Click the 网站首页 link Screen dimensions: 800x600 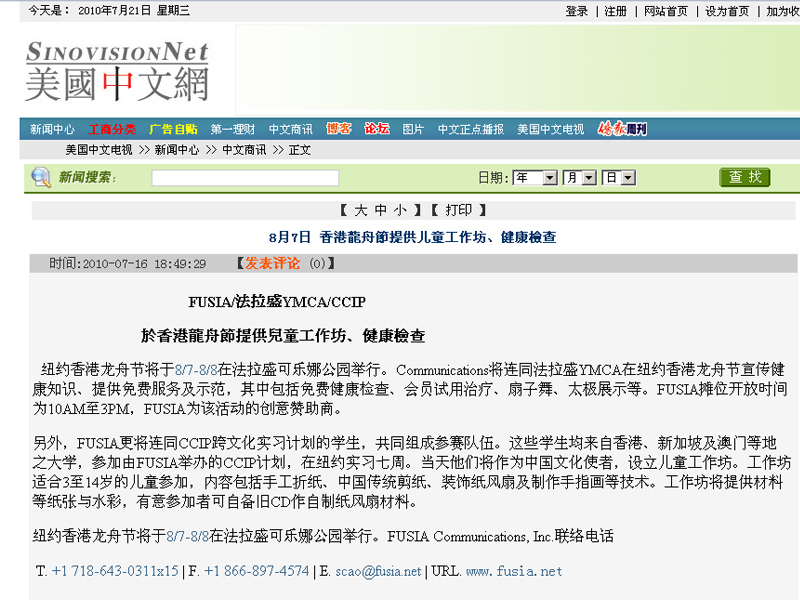click(665, 11)
